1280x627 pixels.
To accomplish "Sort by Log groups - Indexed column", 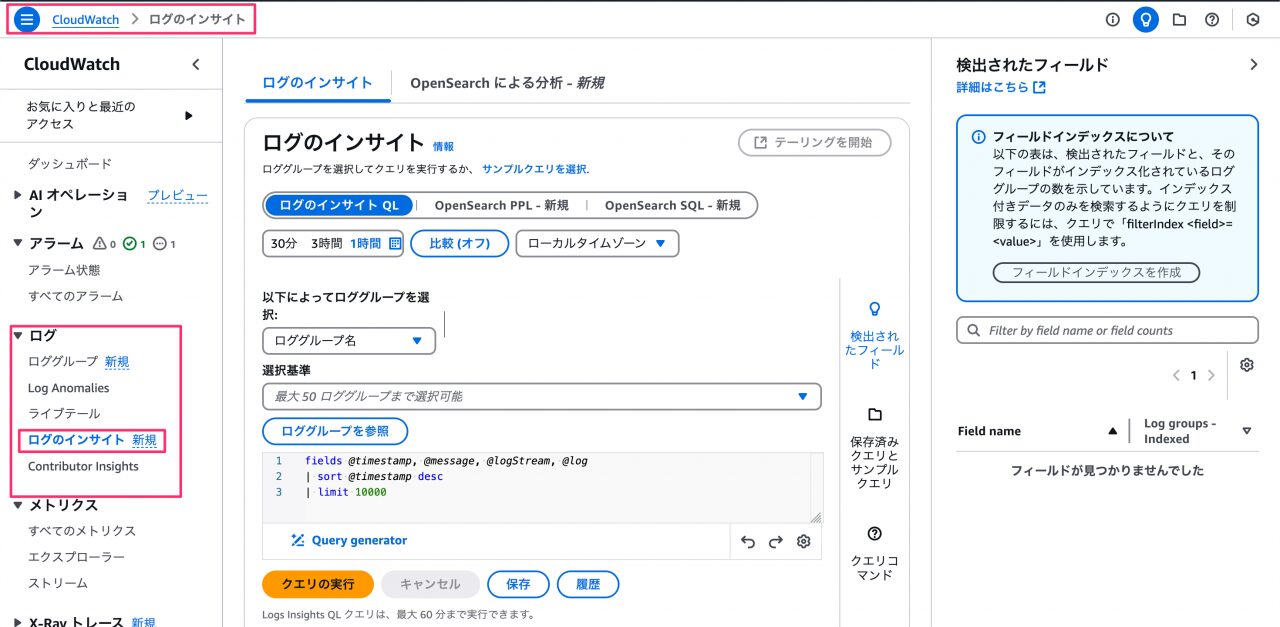I will click(1197, 431).
